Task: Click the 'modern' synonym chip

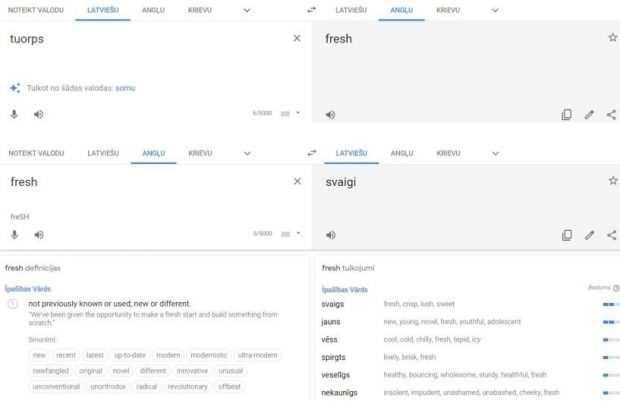Action: 168,355
